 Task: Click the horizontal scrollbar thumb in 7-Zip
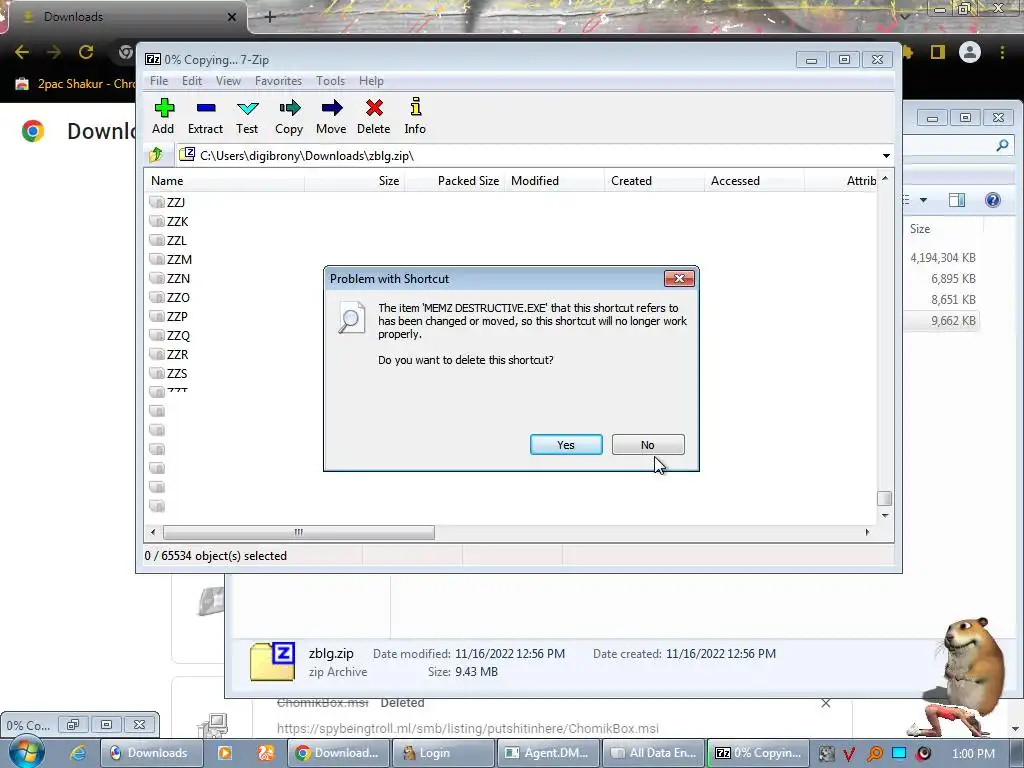[298, 532]
